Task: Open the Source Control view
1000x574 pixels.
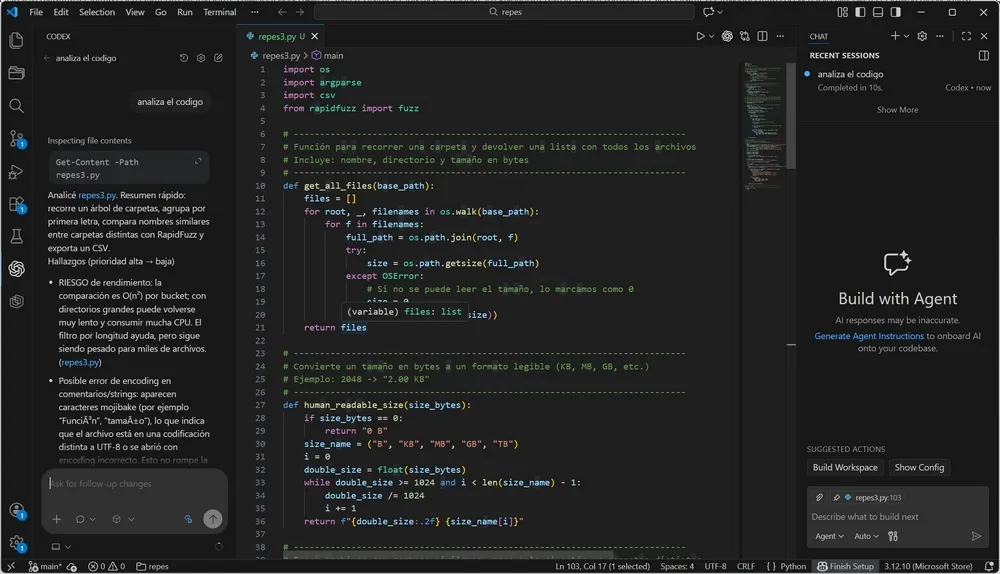Action: [x=17, y=138]
